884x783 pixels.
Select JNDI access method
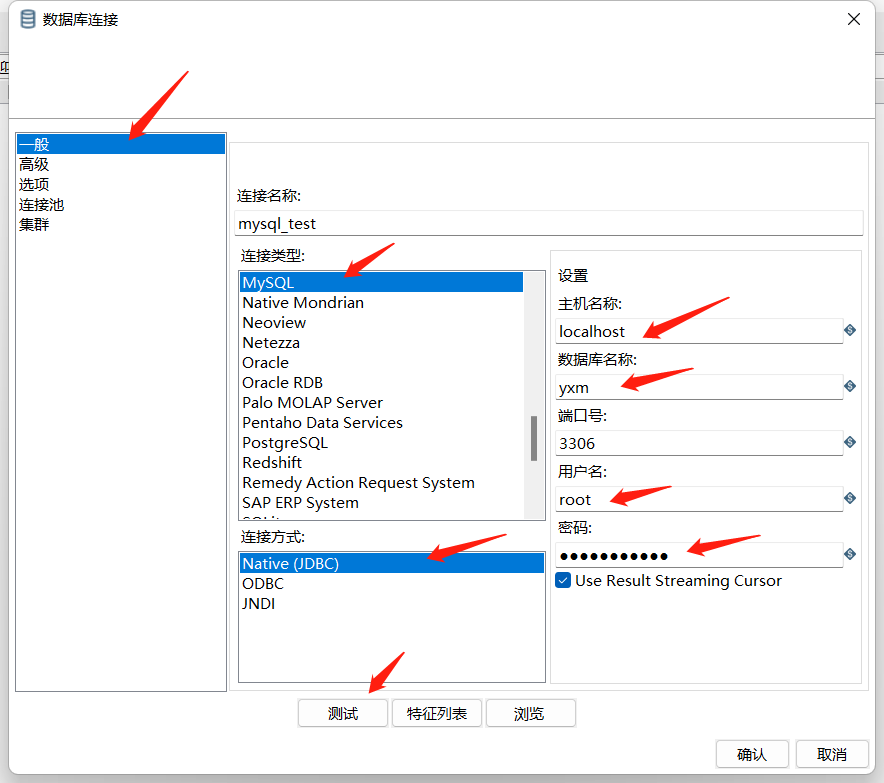click(392, 603)
